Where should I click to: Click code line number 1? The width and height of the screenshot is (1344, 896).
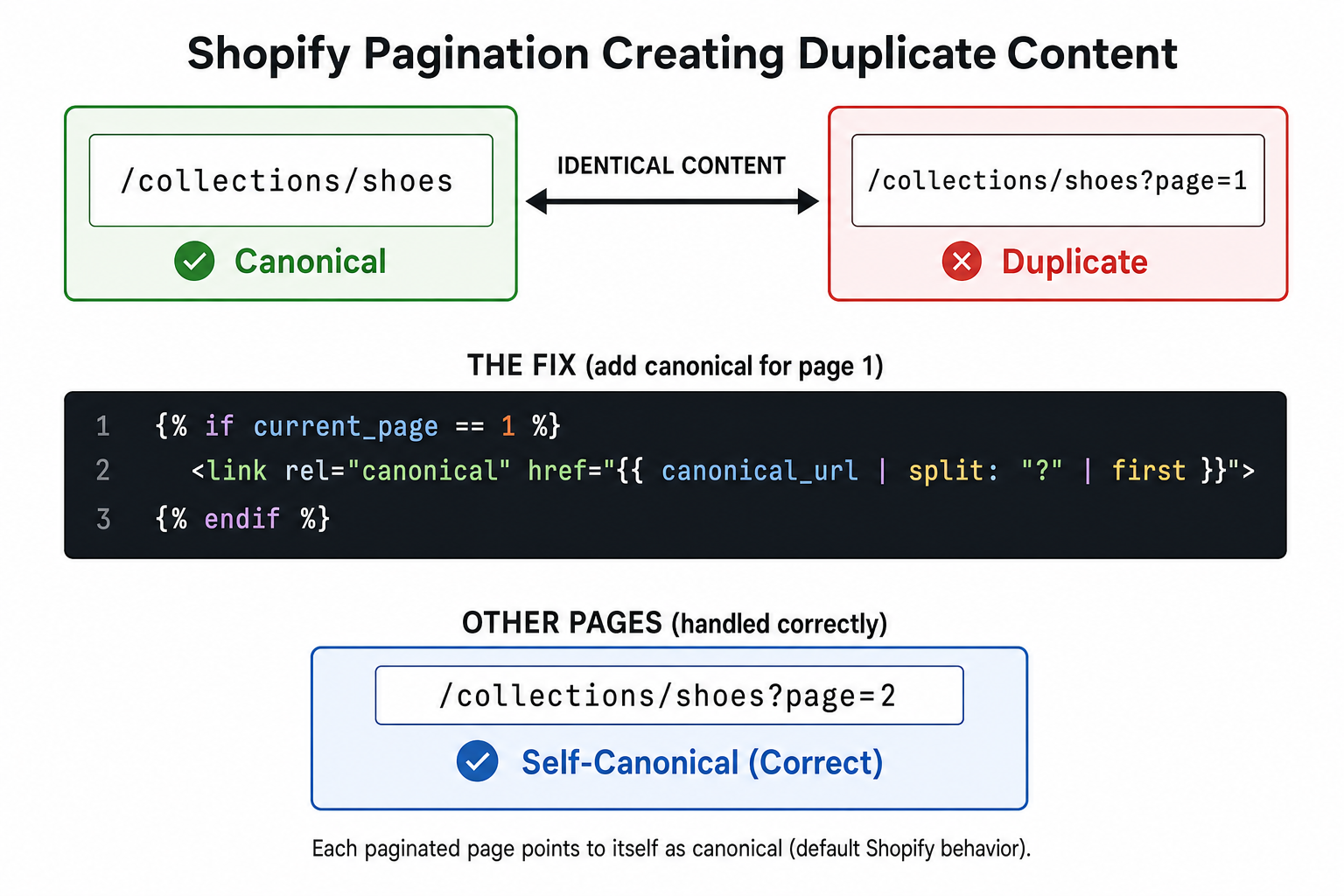(x=103, y=426)
